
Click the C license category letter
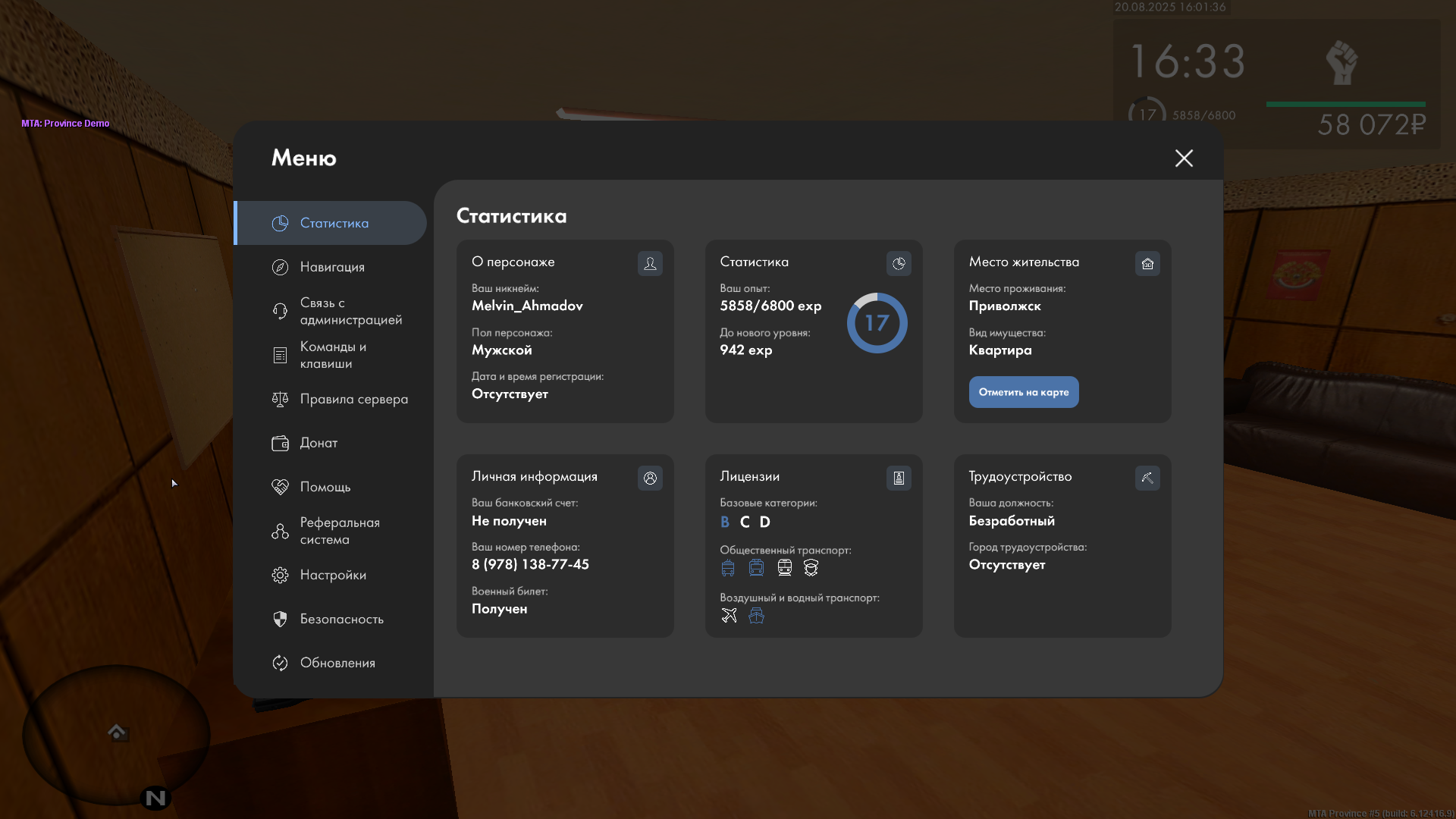(x=745, y=522)
